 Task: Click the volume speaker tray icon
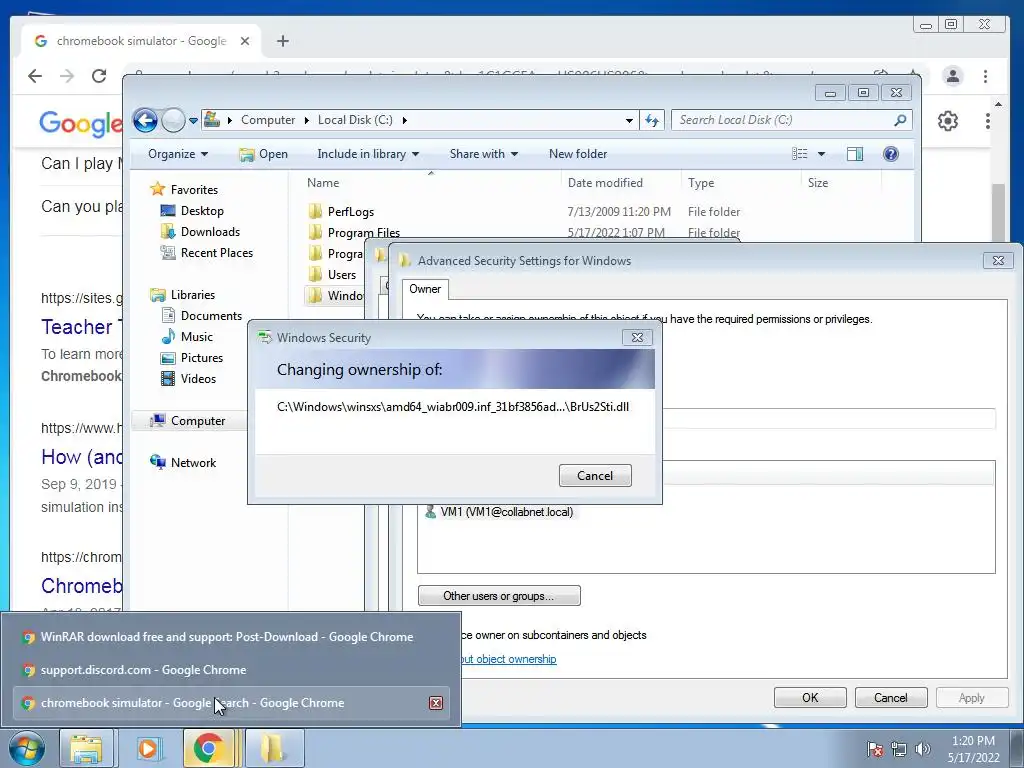coord(922,749)
